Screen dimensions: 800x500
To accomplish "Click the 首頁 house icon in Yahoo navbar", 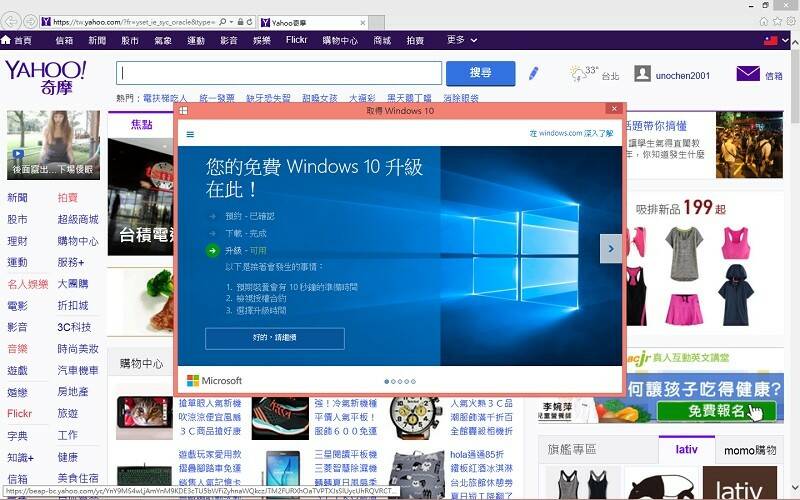I will pos(6,39).
